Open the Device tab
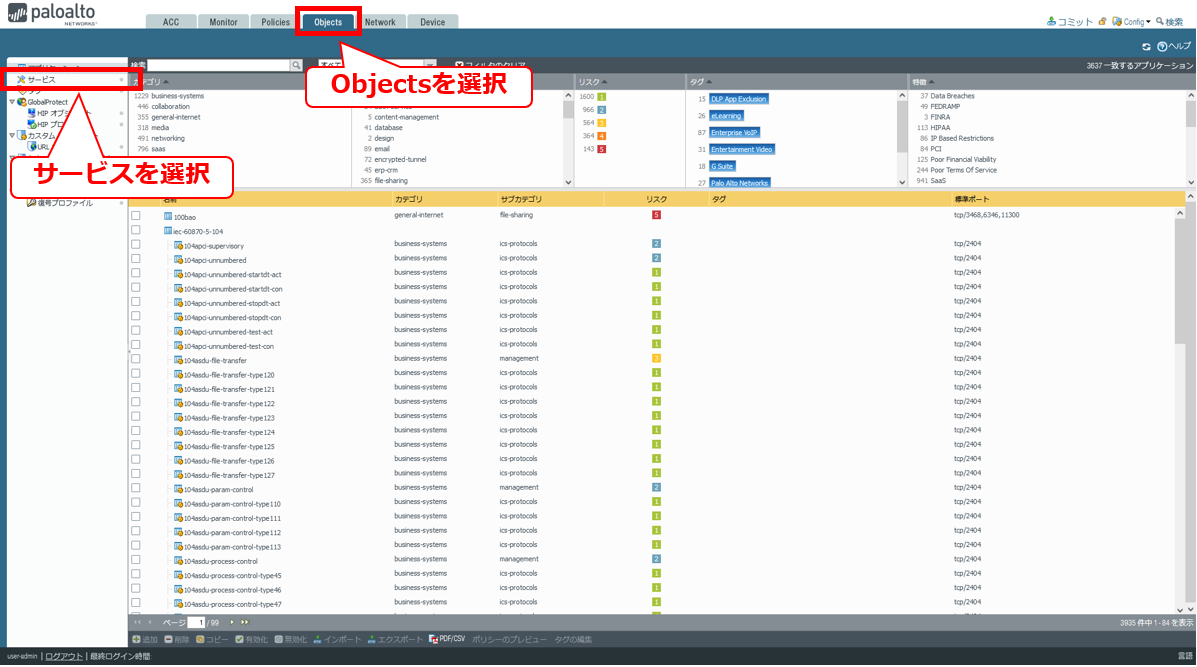Screen dimensions: 1197x667 pos(433,22)
